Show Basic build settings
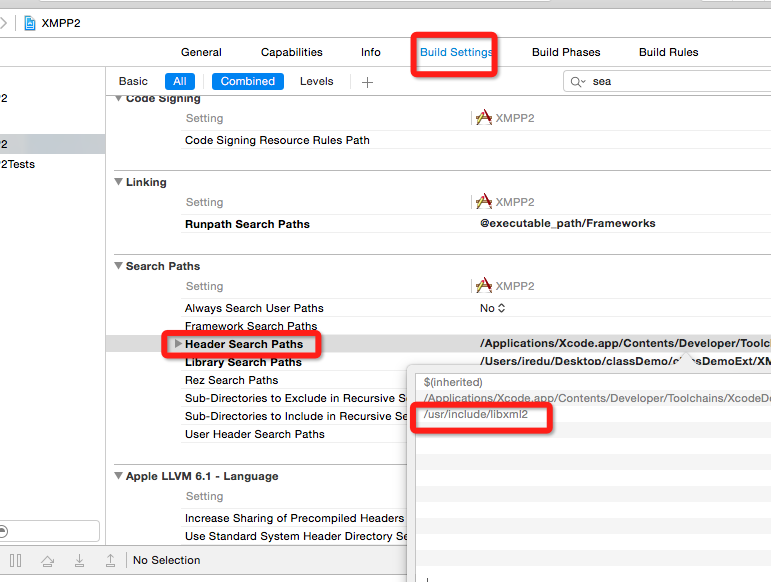771x582 pixels. 133,81
